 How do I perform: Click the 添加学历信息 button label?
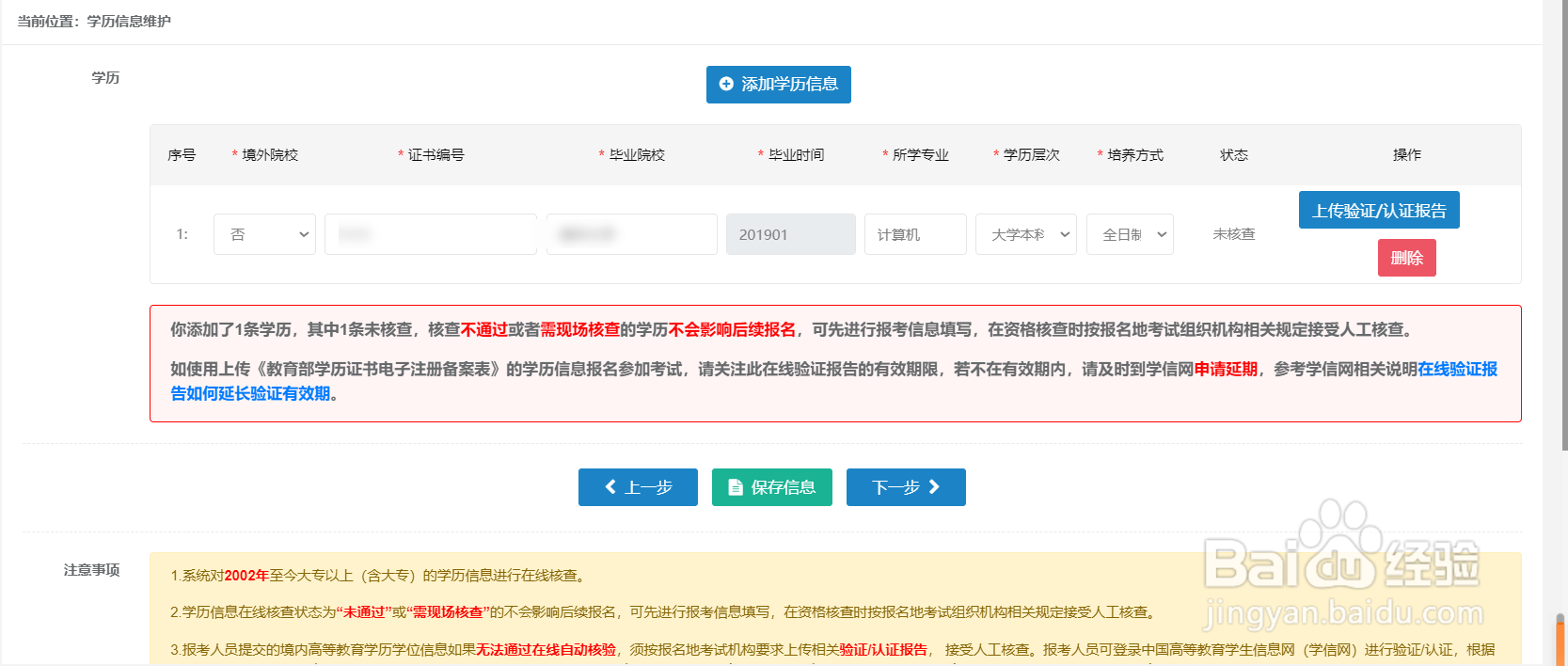point(789,84)
